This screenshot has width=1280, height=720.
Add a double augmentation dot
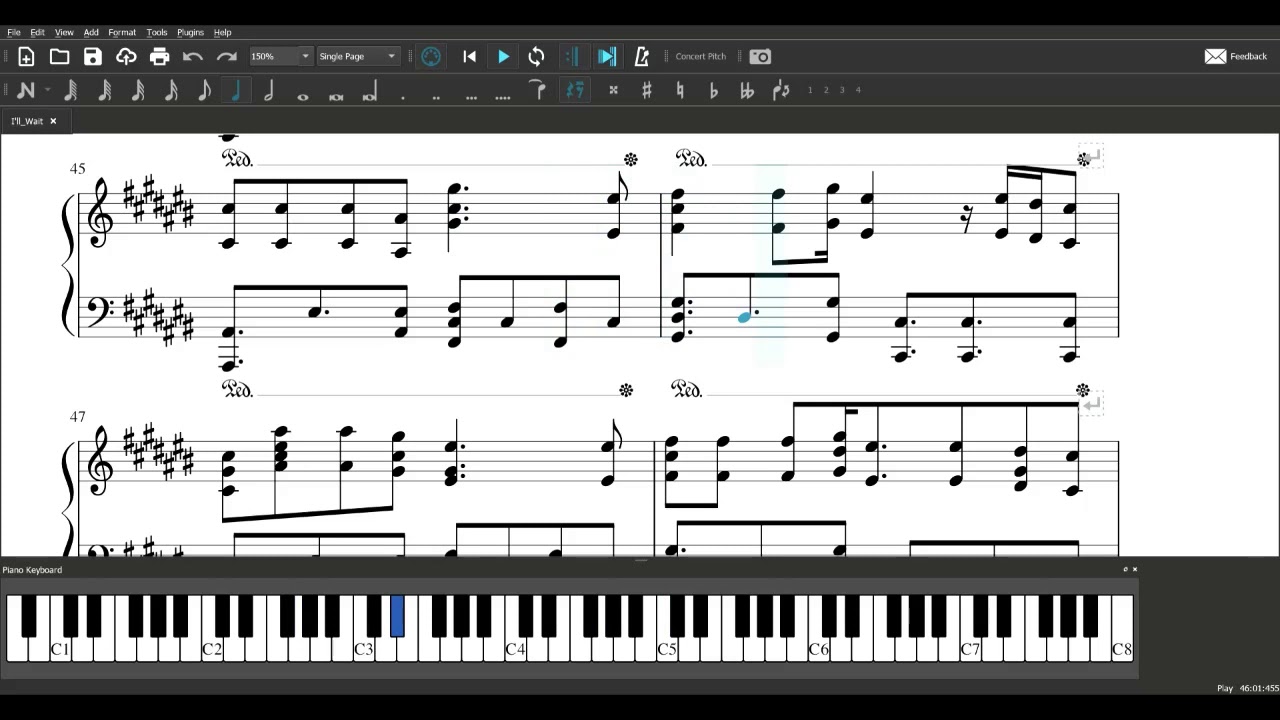coord(436,96)
